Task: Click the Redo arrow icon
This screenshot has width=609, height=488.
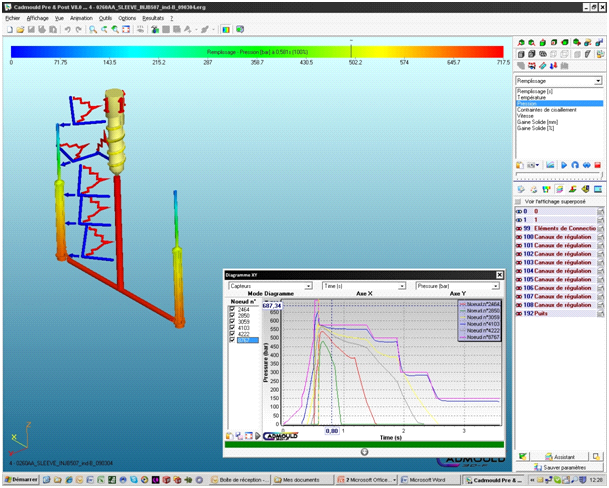Action: [x=78, y=30]
